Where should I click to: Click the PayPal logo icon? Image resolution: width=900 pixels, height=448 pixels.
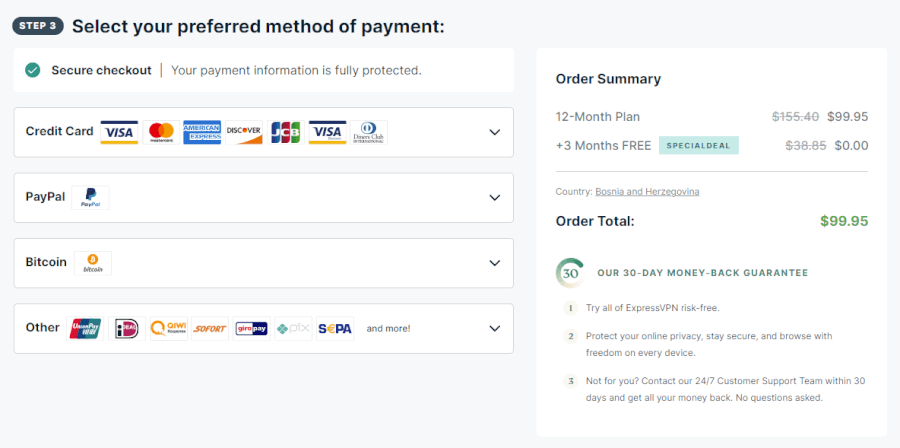(90, 197)
